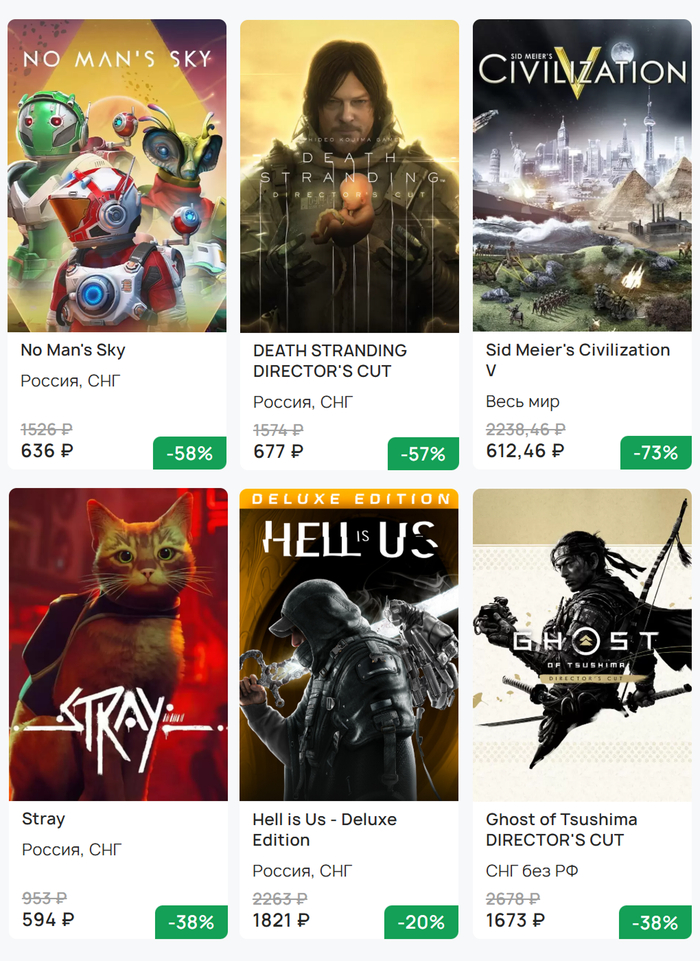The image size is (700, 961).
Task: Click the No Man's Sky title link
Action: click(73, 350)
